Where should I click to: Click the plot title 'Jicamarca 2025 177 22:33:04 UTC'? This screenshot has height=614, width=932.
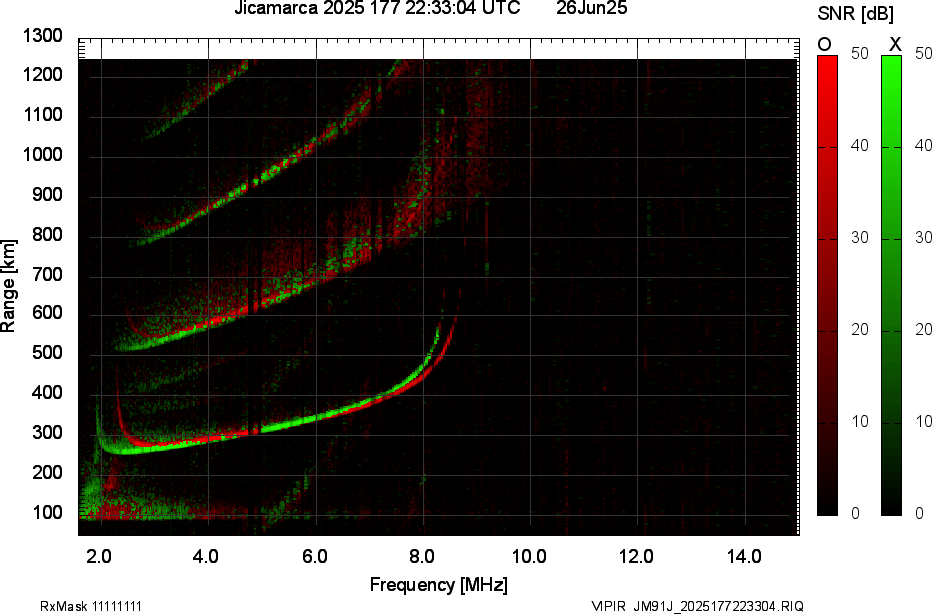377,8
